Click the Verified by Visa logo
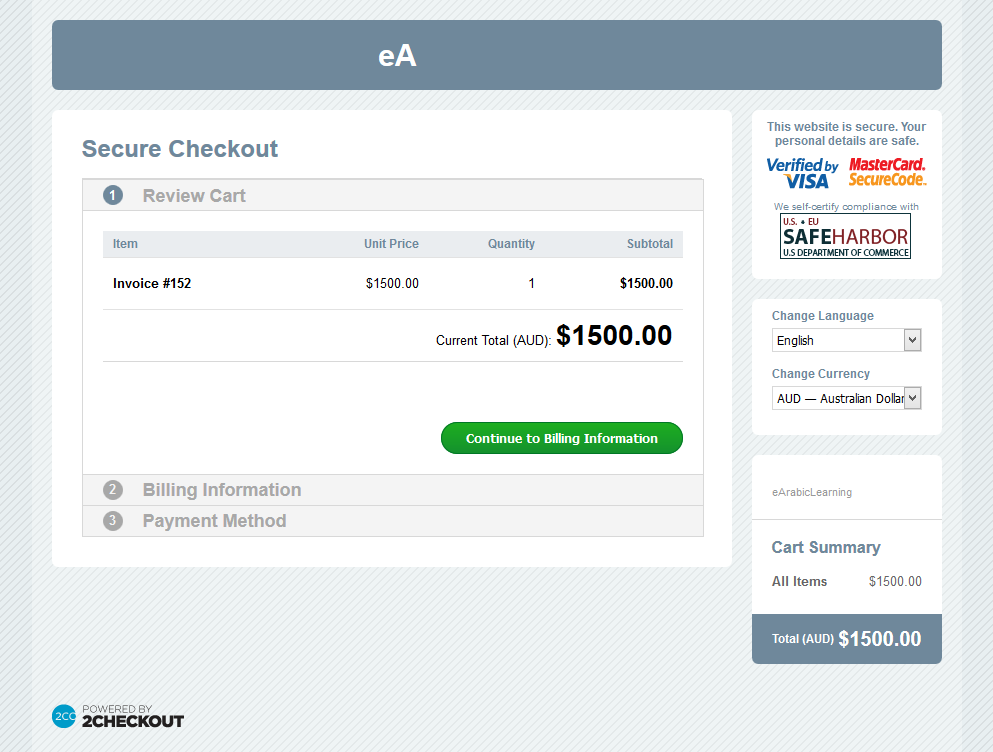The height and width of the screenshot is (752, 993). point(801,172)
